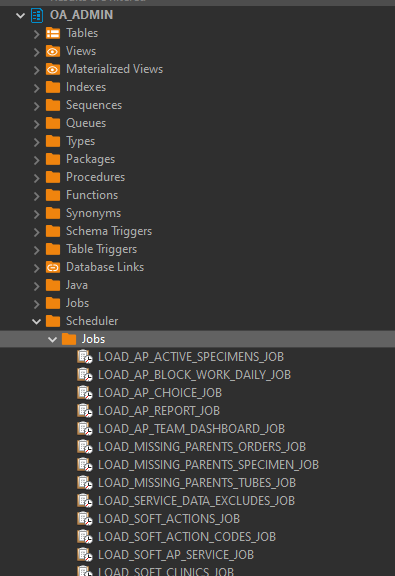Screen dimensions: 395x576
Task: Click the OA_ADMIN schema icon
Action: click(37, 15)
